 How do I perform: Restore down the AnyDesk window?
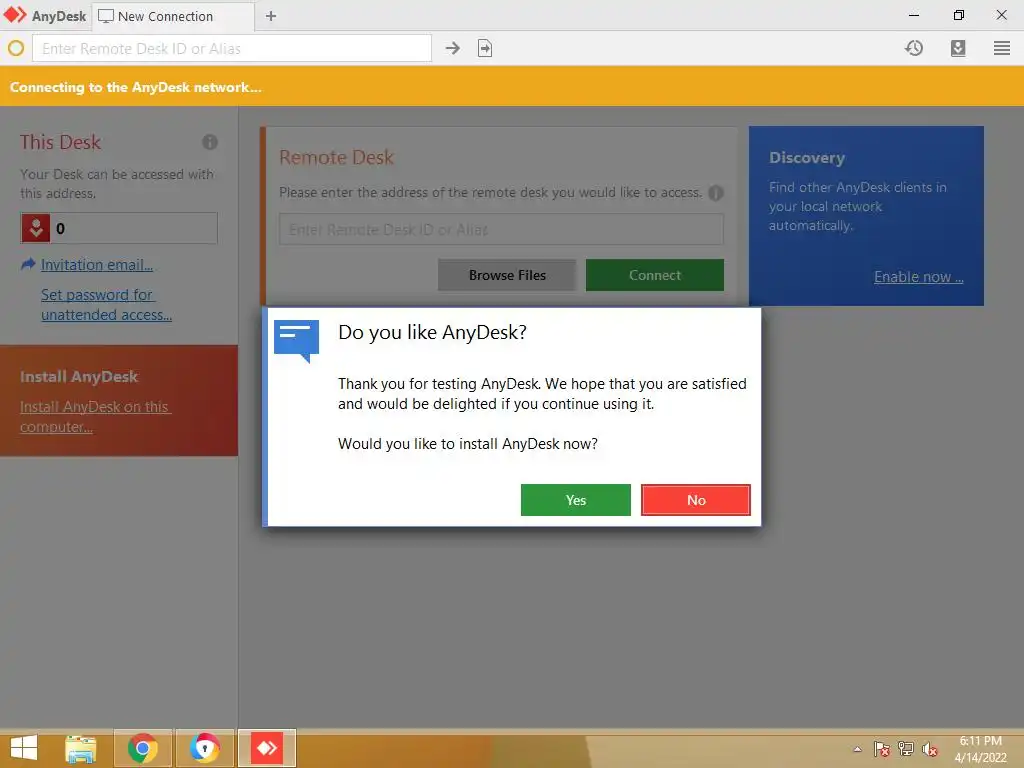click(x=958, y=15)
